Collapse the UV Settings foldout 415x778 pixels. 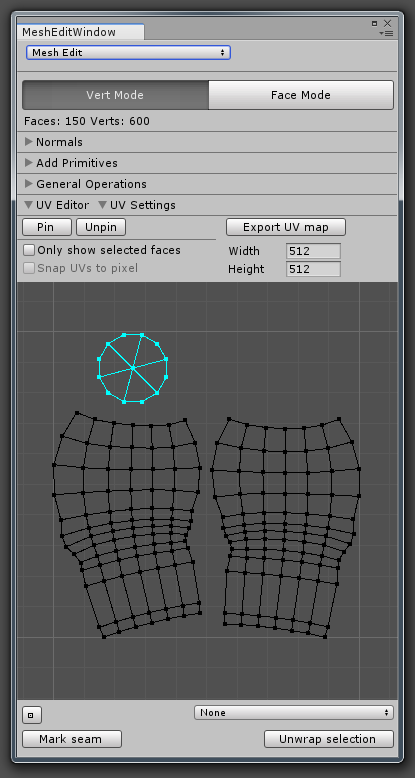point(137,205)
